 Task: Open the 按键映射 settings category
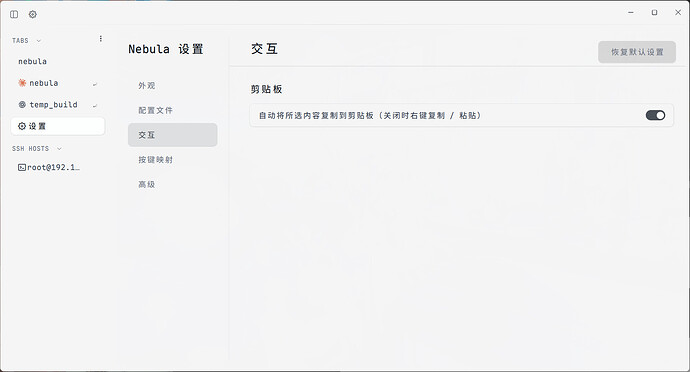click(x=172, y=159)
